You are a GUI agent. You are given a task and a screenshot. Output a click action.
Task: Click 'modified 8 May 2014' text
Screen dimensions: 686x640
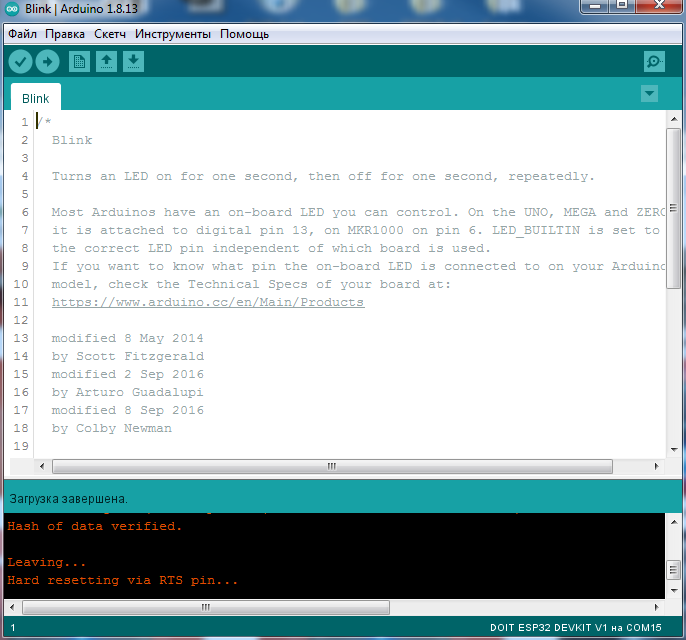coord(127,338)
